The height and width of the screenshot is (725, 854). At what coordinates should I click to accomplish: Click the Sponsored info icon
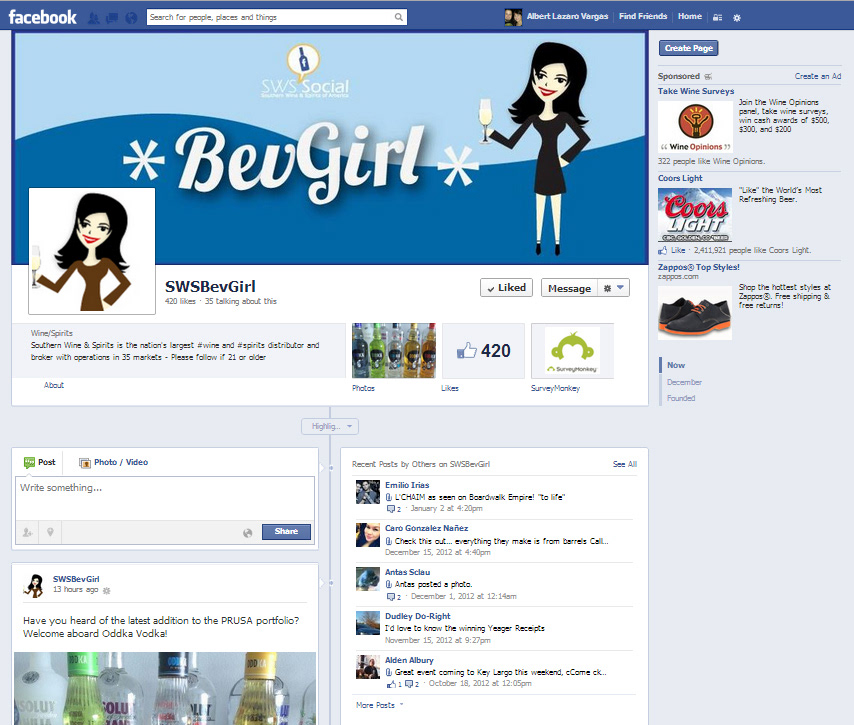click(x=708, y=77)
